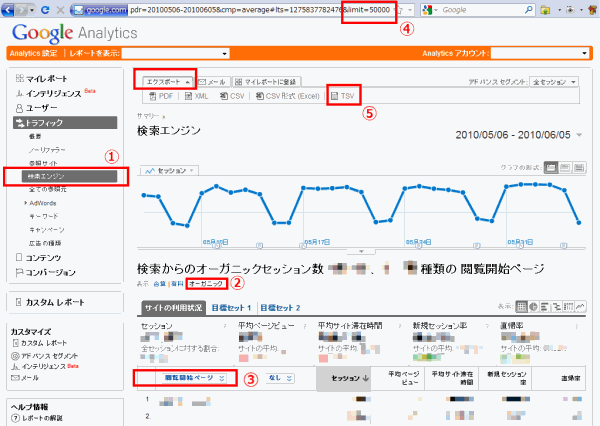Screen dimensions: 600x426
Task: Open the search provider dropdown next to Google icon
Action: (435, 10)
